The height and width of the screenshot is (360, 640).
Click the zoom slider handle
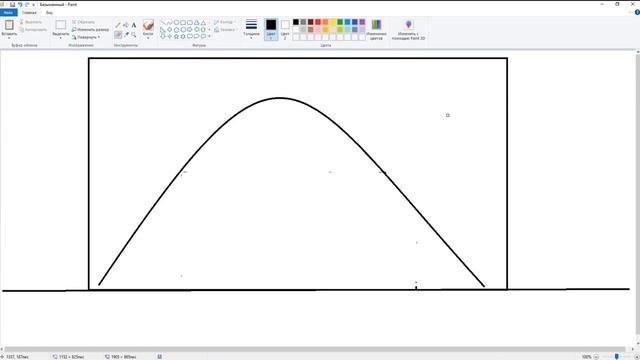[617, 357]
